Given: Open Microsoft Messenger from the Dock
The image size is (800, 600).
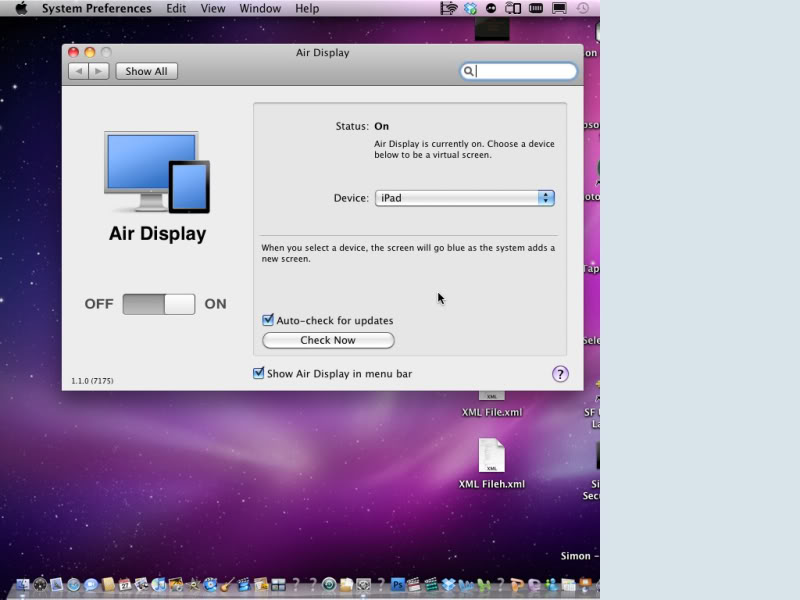Looking at the screenshot, I should [552, 585].
